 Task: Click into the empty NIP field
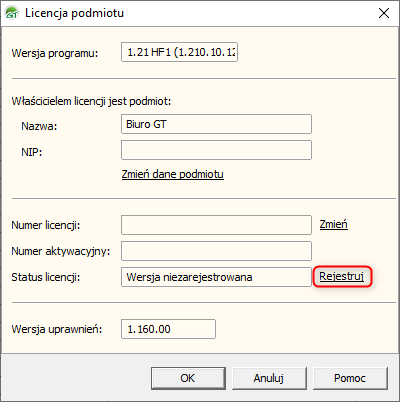pyautogui.click(x=216, y=150)
